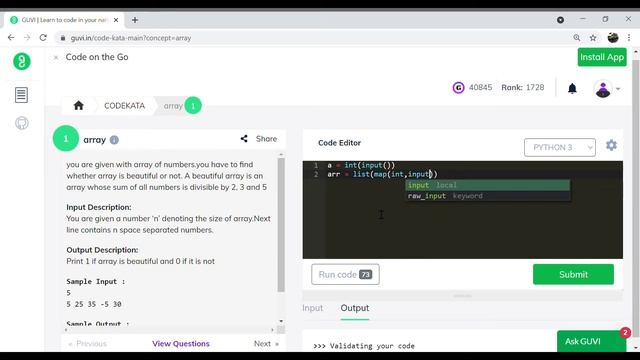Screen dimensions: 640x360
Task: Go to the Previous question
Action: (88, 344)
